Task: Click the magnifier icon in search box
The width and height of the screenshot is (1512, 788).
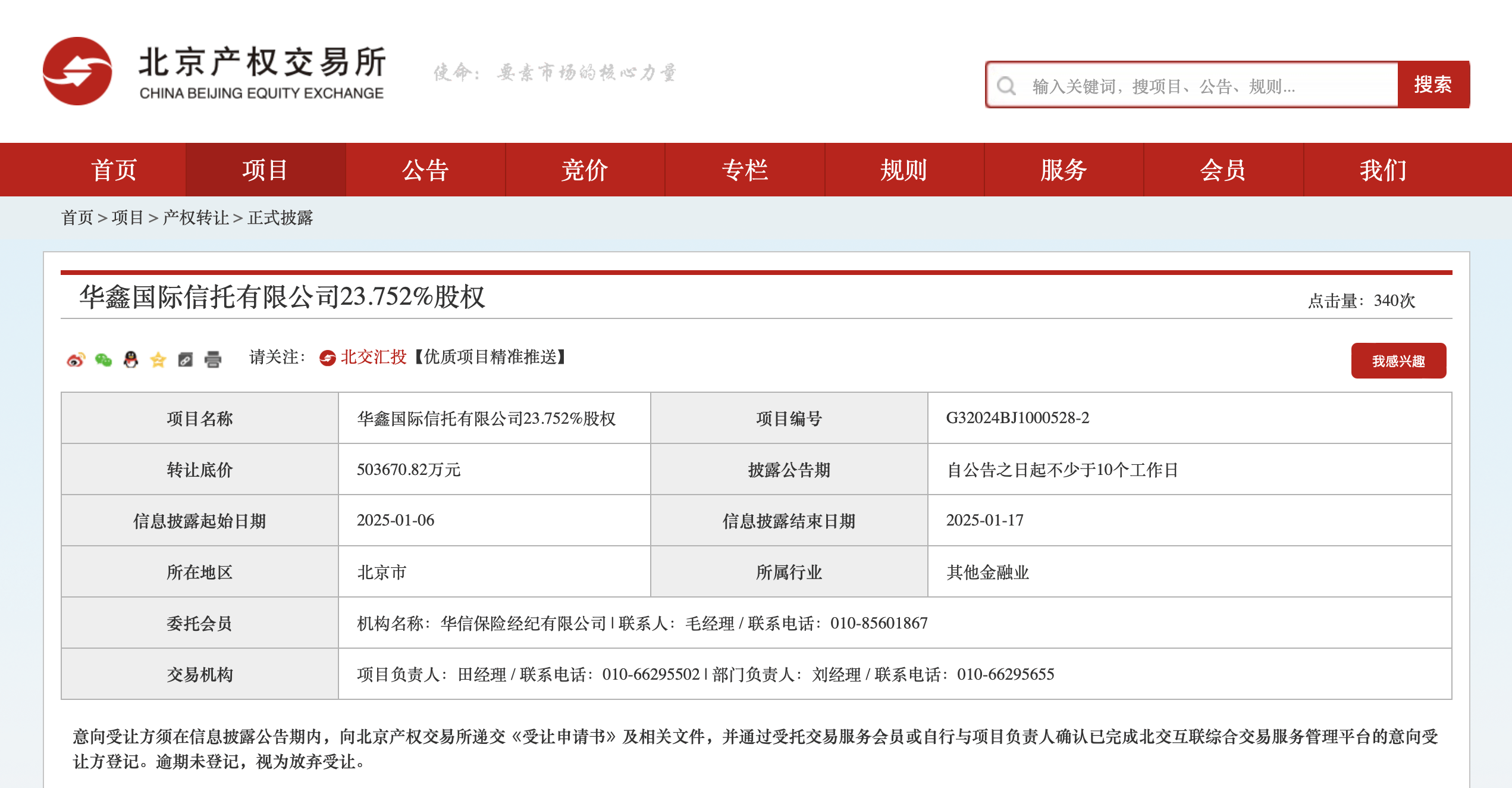Action: coord(1006,86)
